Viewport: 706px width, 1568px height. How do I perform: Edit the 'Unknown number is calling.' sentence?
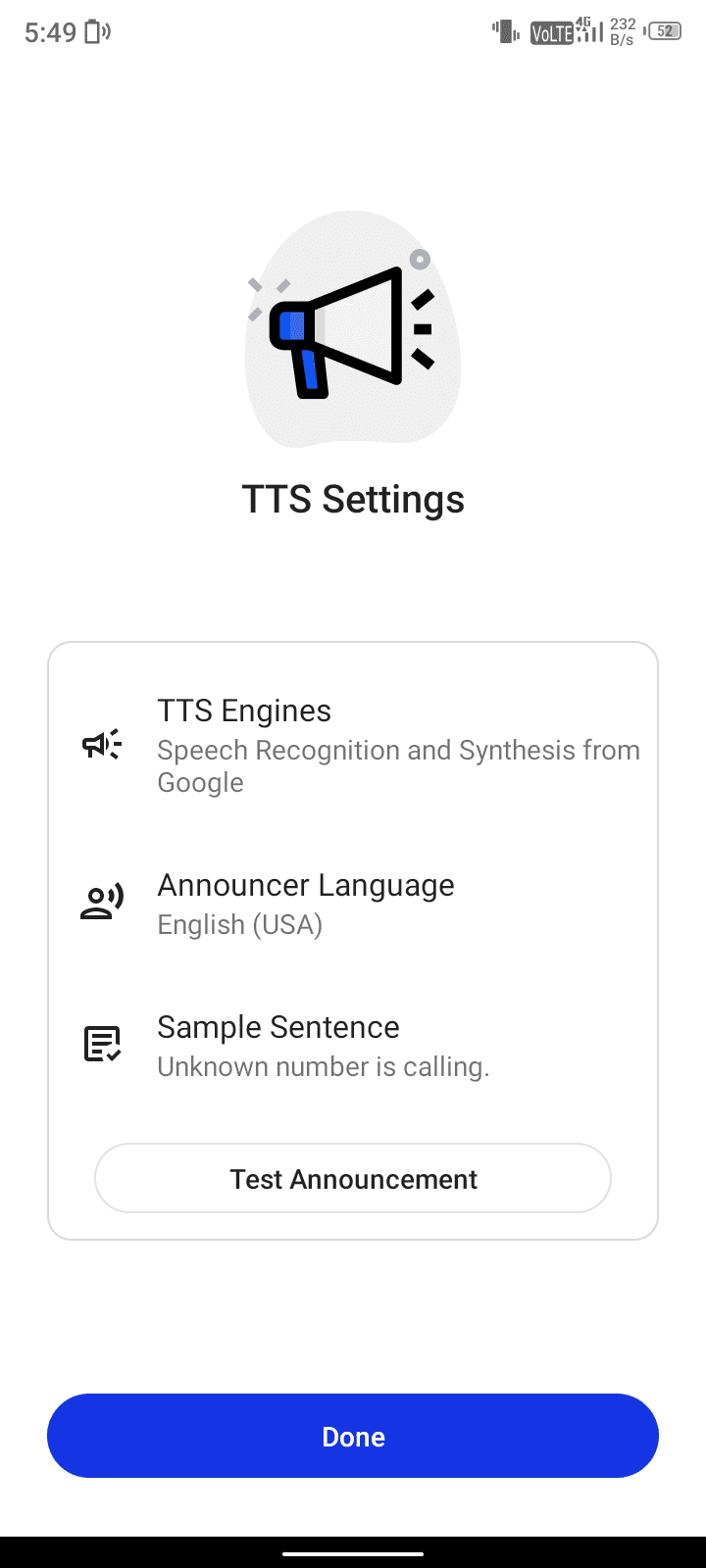click(x=324, y=1067)
